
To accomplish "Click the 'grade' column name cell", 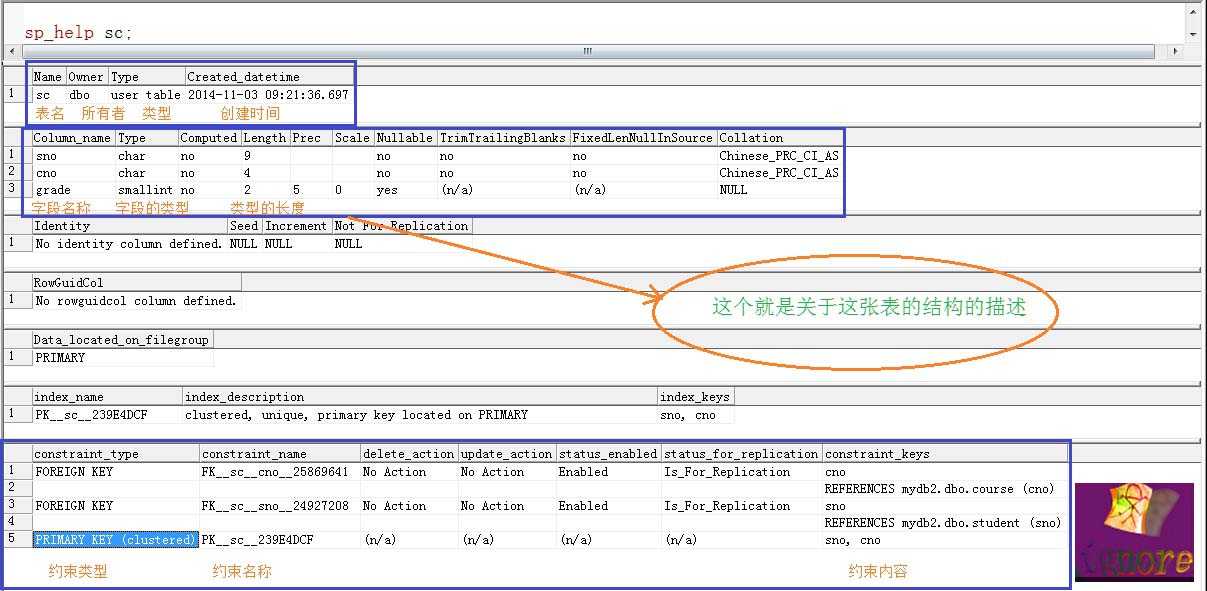I will 74,189.
